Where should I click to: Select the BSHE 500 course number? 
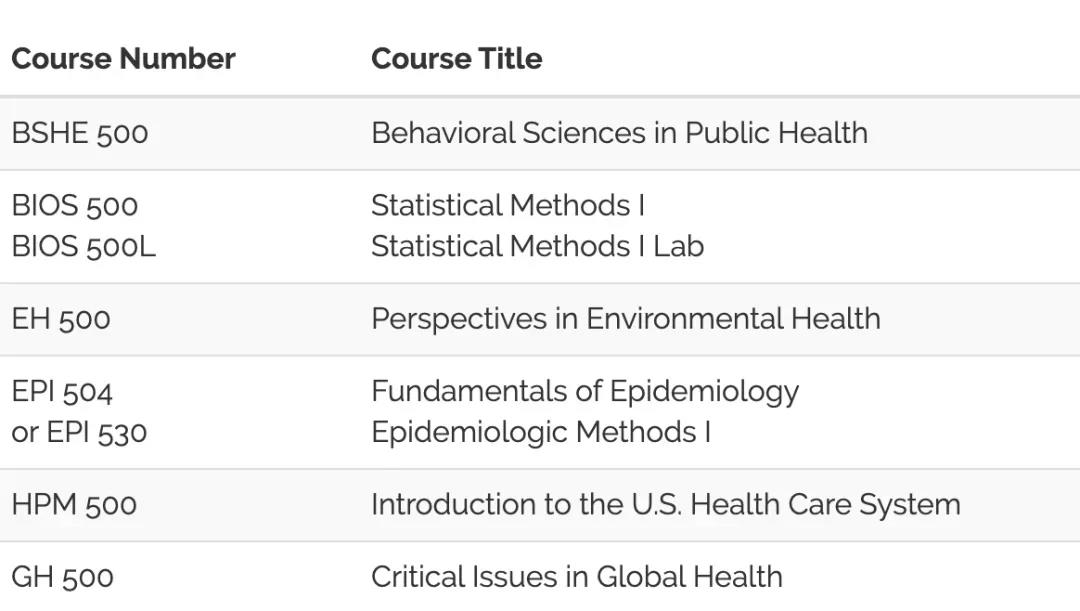click(x=80, y=134)
